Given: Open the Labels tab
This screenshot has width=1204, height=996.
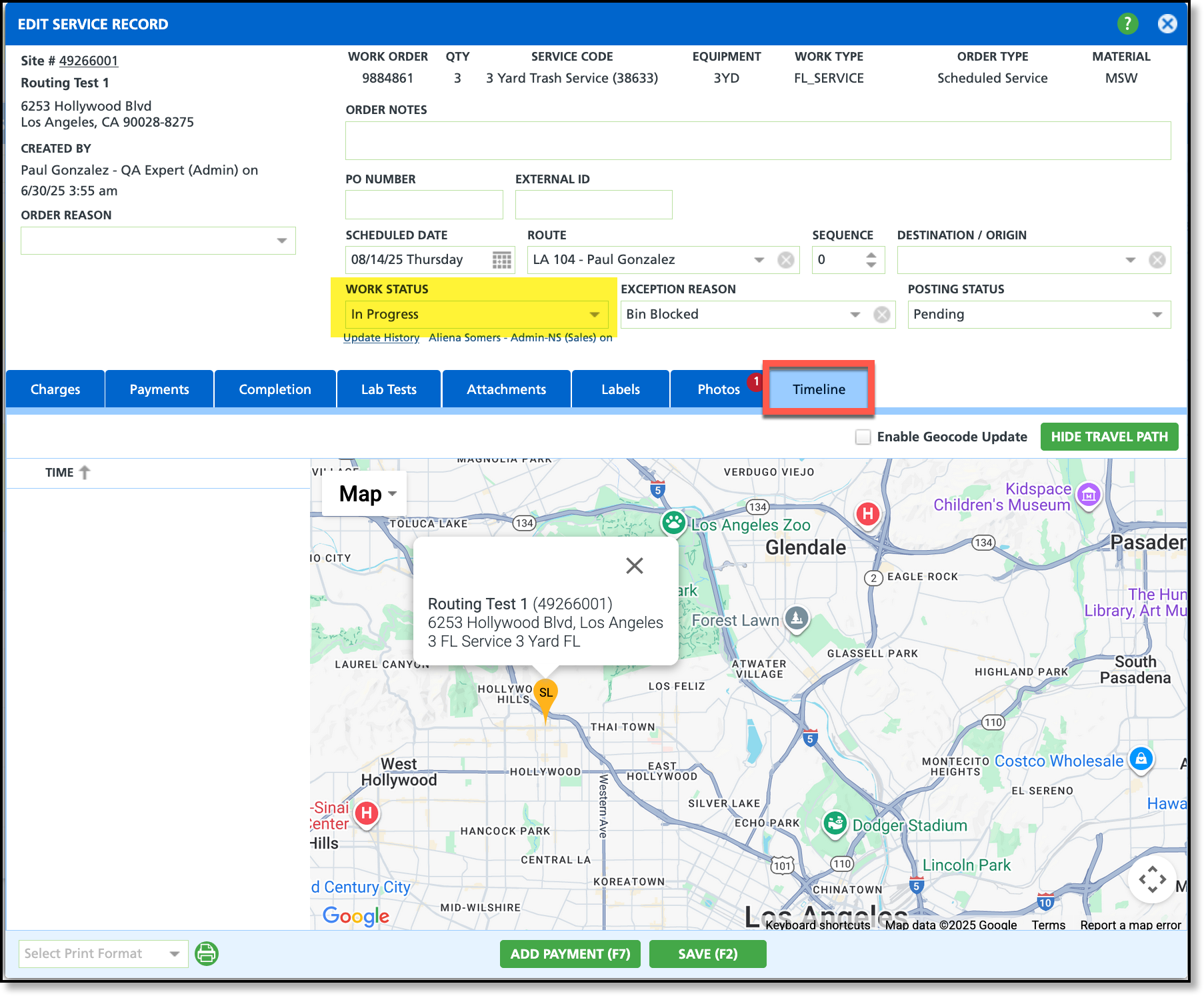Looking at the screenshot, I should point(621,389).
